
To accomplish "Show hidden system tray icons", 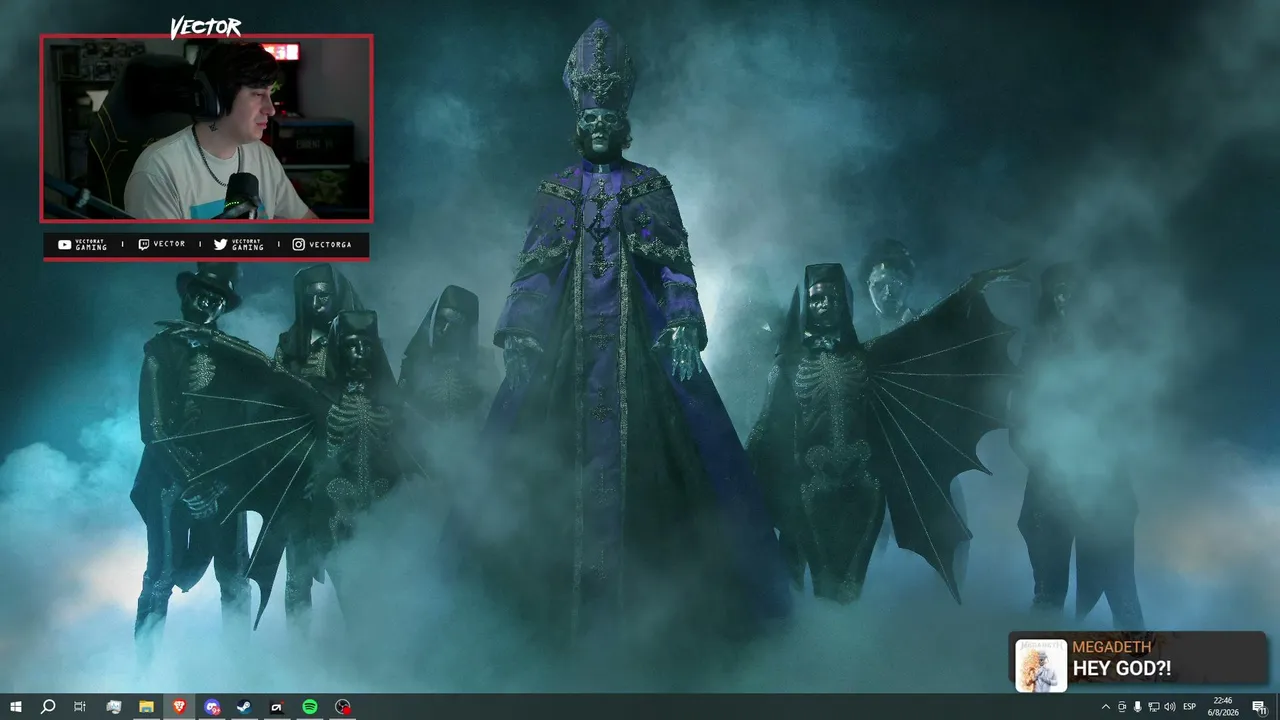I will pos(1105,707).
